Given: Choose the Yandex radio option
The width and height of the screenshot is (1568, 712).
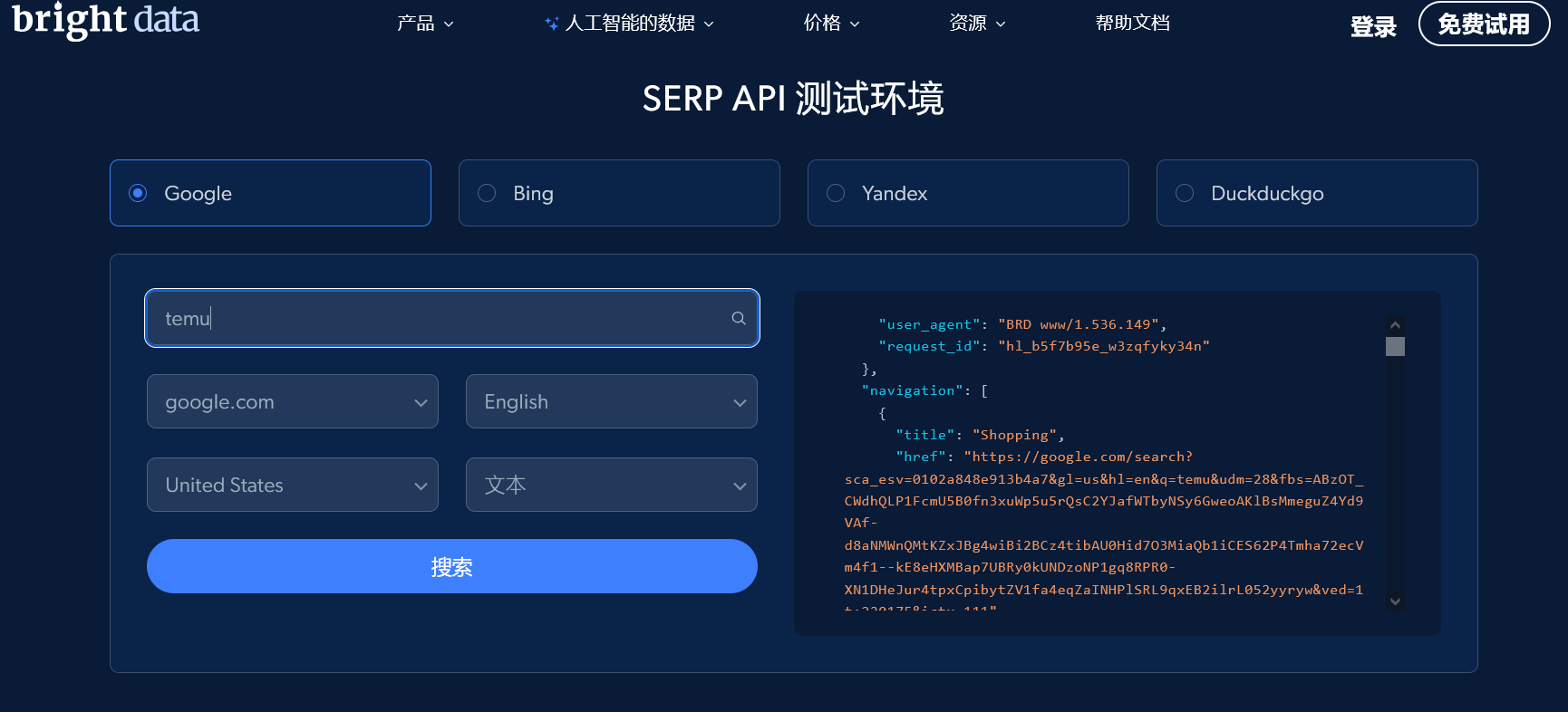Looking at the screenshot, I should [x=836, y=193].
